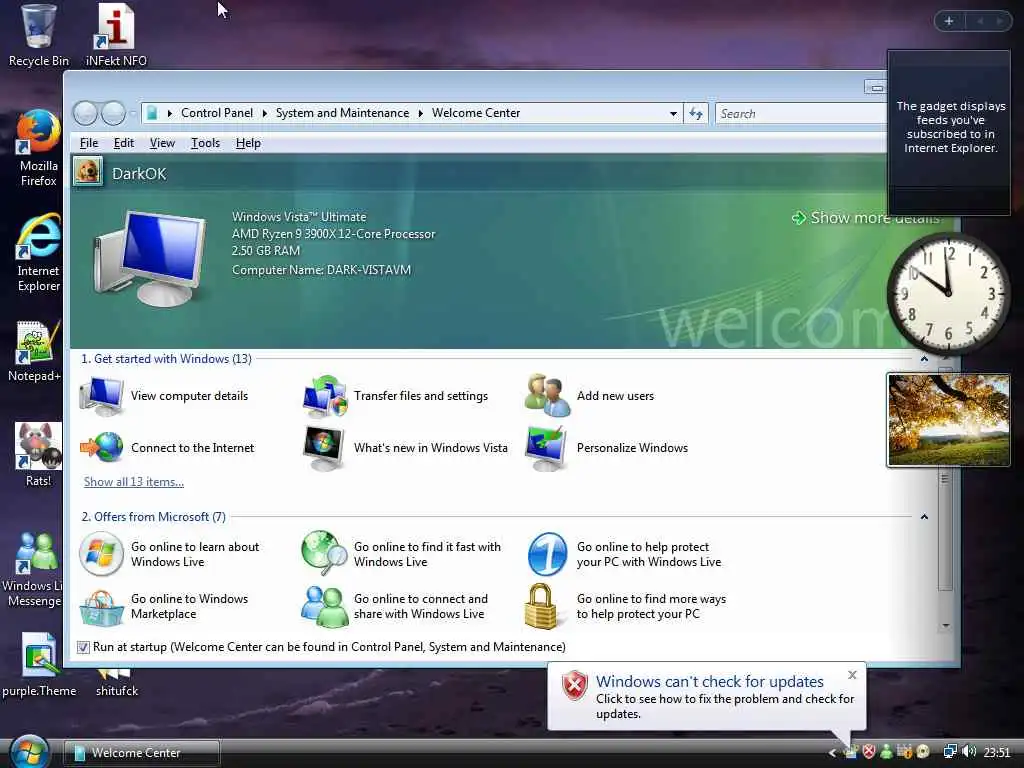Select Help protect PC Windows Live OneCare icon
This screenshot has width=1024, height=768.
547,554
